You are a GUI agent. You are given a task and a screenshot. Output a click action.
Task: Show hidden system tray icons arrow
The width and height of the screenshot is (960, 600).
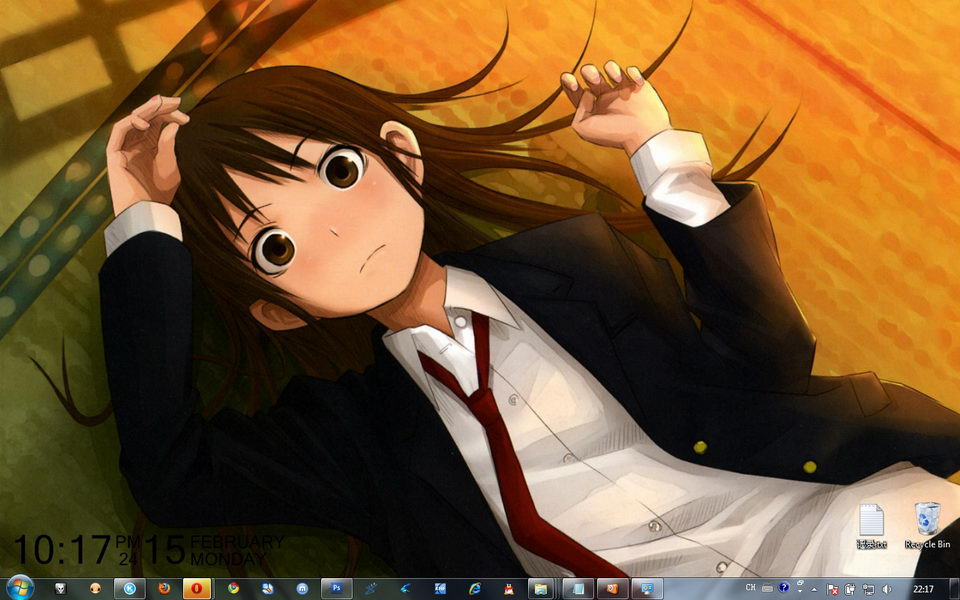tap(816, 589)
